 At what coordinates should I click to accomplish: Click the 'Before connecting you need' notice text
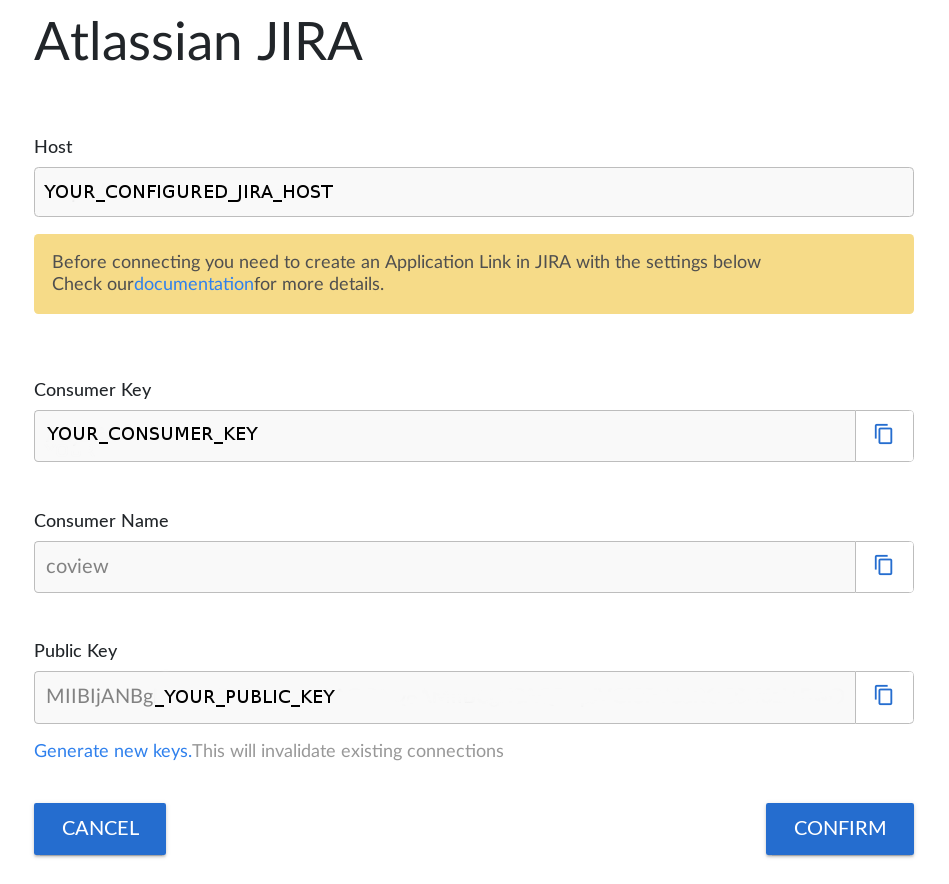[x=406, y=262]
